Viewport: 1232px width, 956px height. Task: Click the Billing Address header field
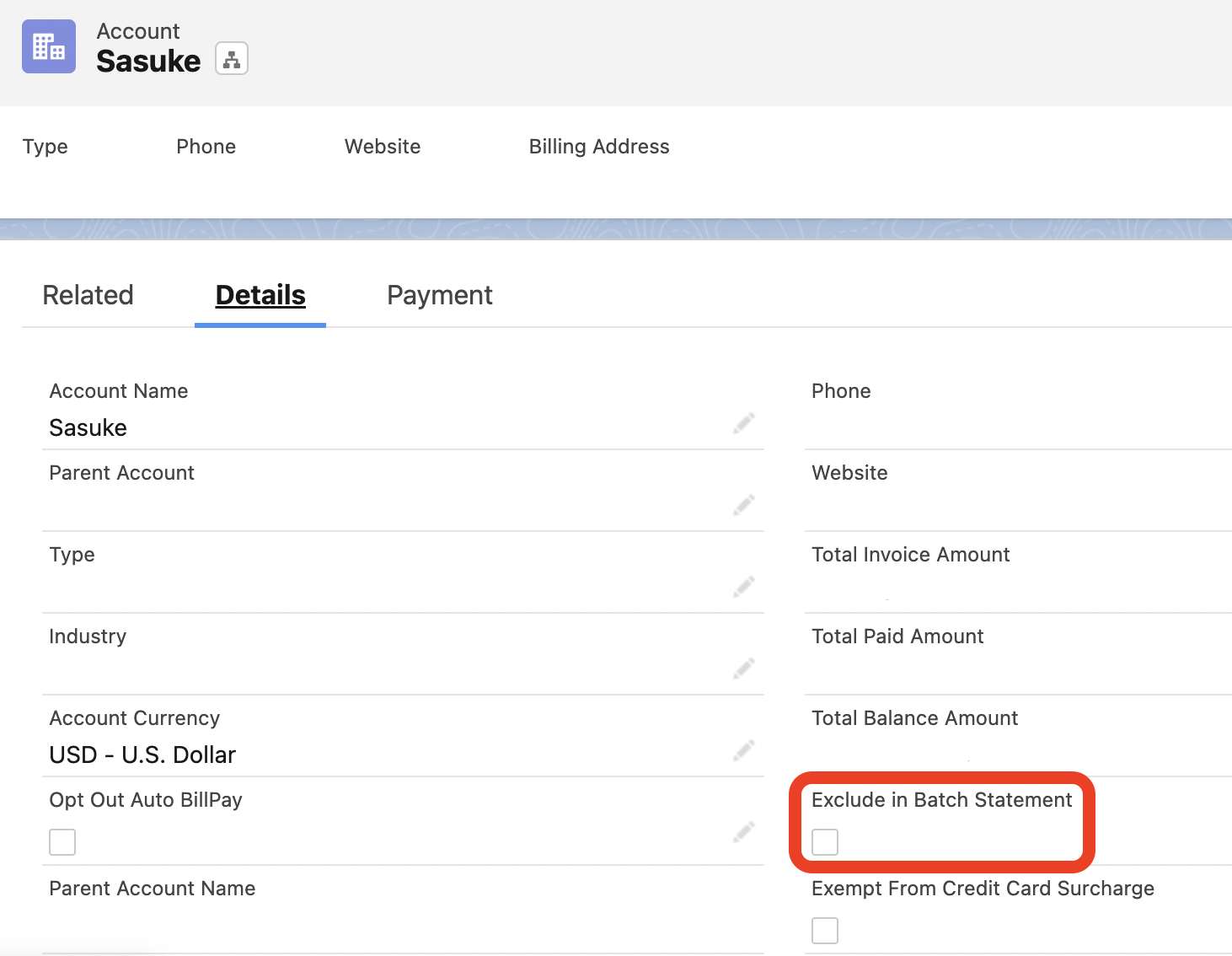coord(599,147)
